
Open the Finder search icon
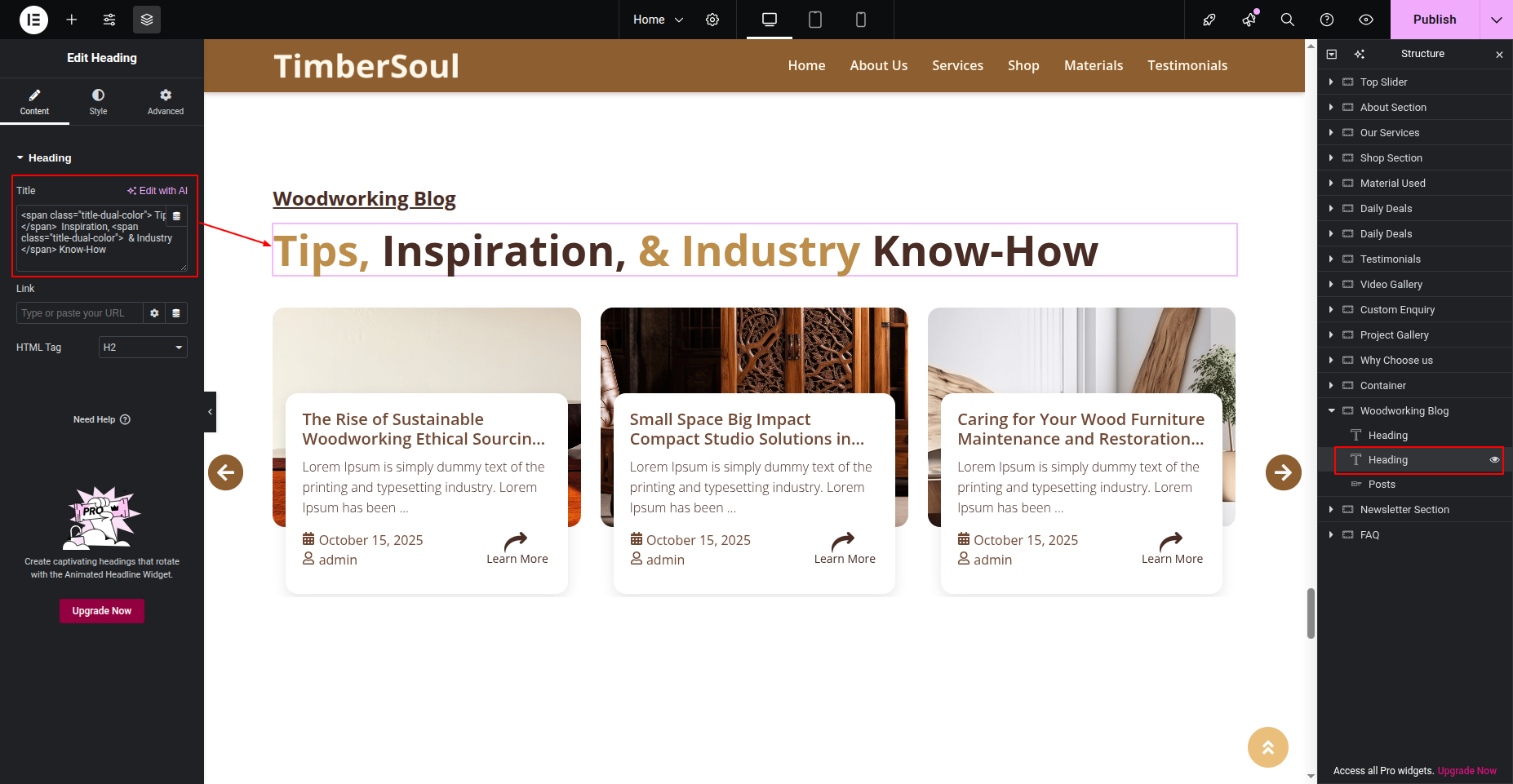(x=1287, y=20)
